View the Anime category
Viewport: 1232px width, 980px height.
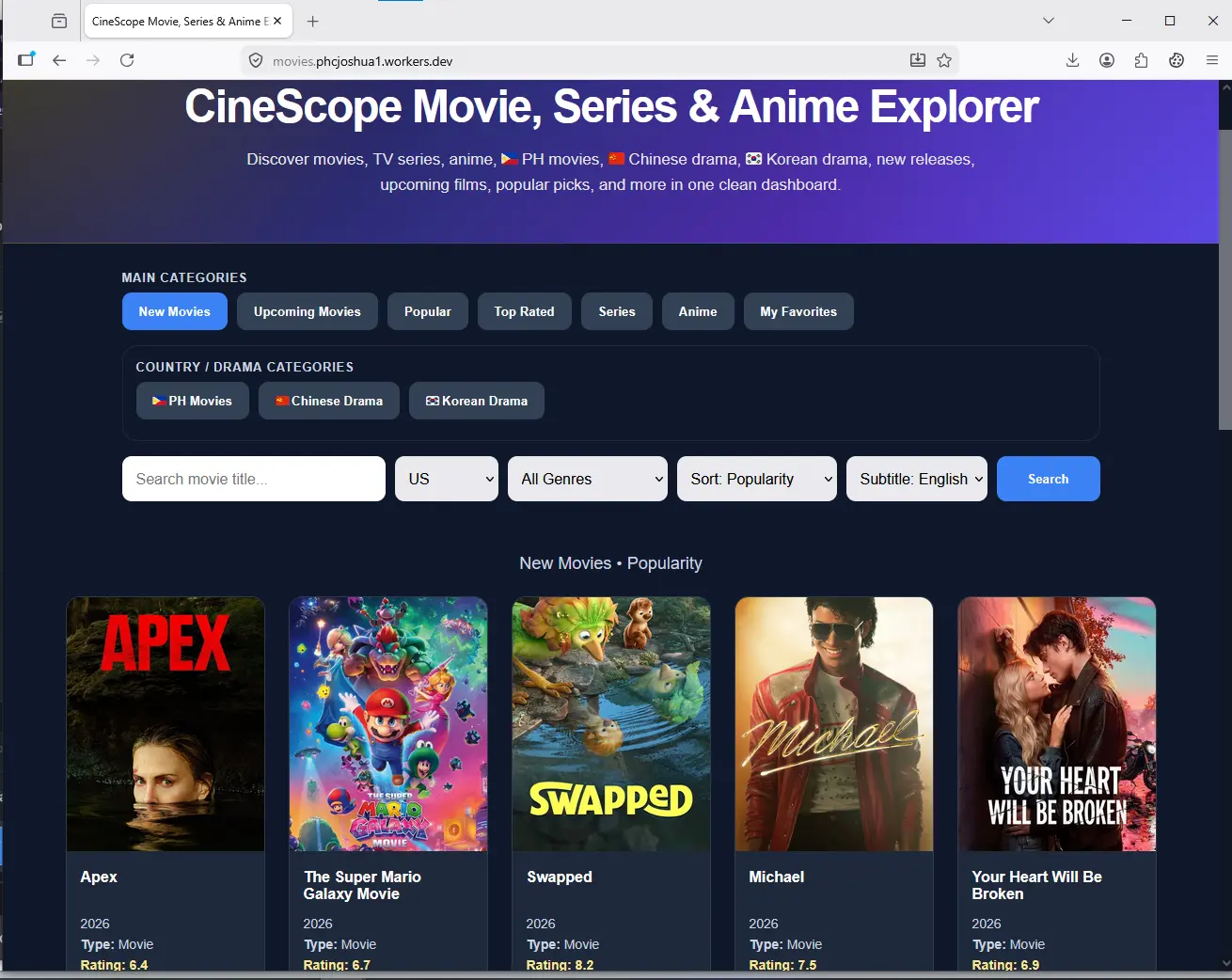tap(698, 311)
